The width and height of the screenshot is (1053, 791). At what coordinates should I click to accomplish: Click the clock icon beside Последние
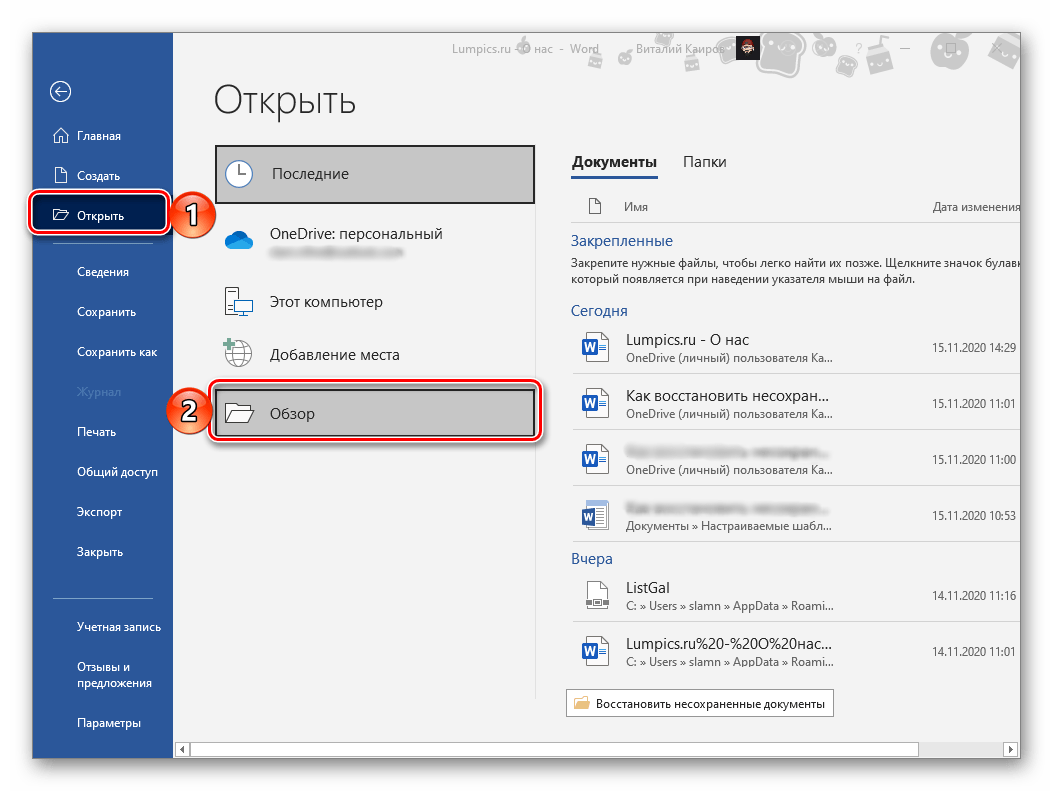point(239,174)
